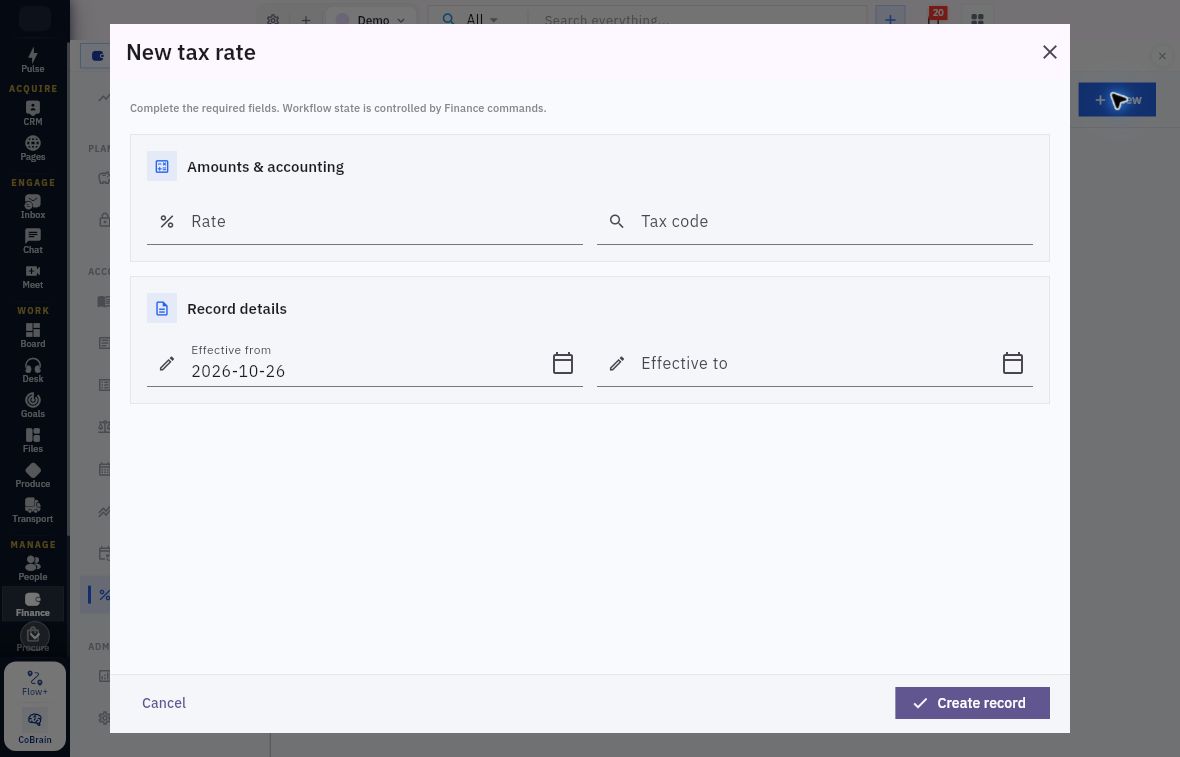Viewport: 1180px width, 757px height.
Task: Open the CoBrain assistant
Action: coord(35,727)
